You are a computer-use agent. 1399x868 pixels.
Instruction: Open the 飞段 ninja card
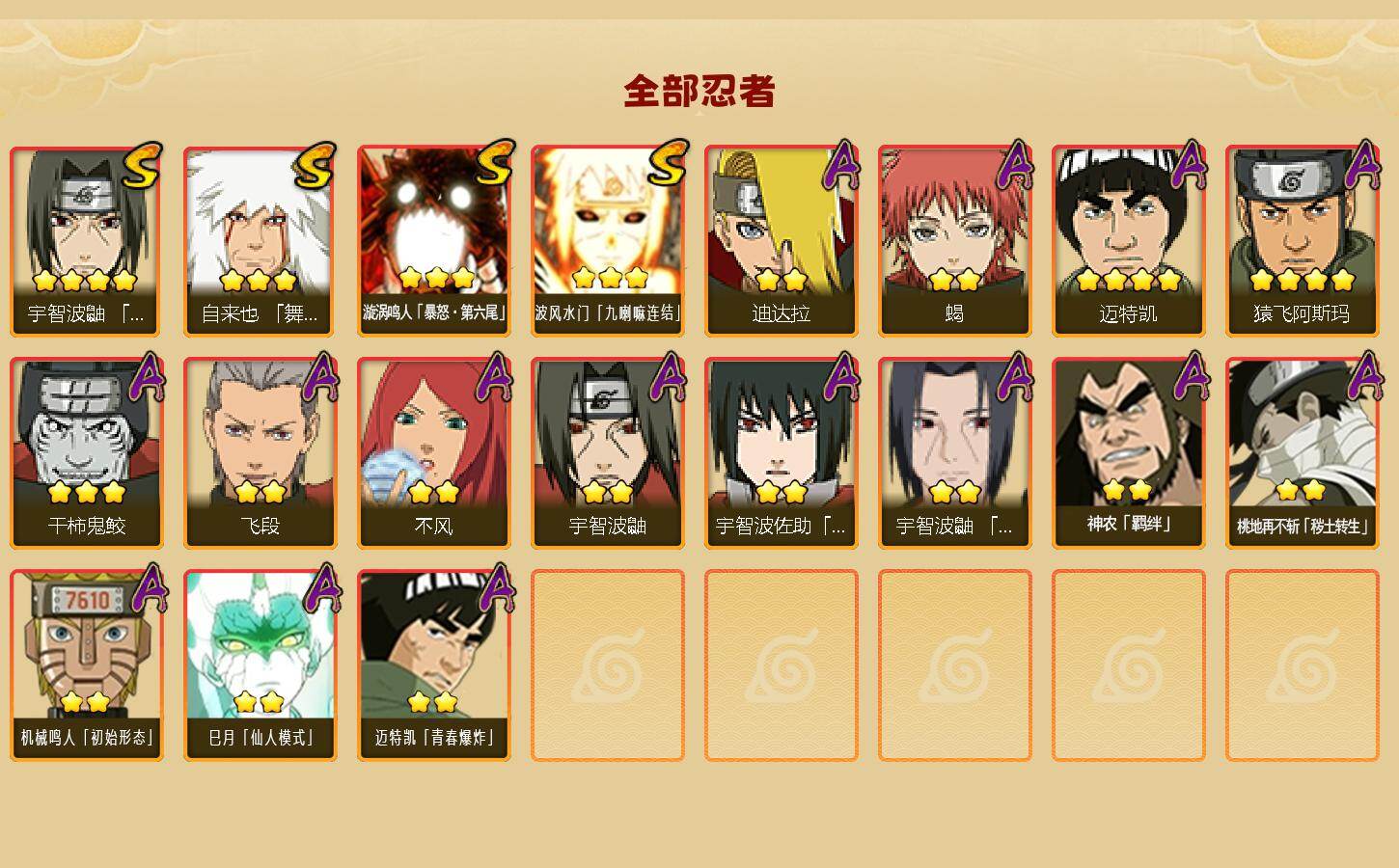tap(260, 453)
